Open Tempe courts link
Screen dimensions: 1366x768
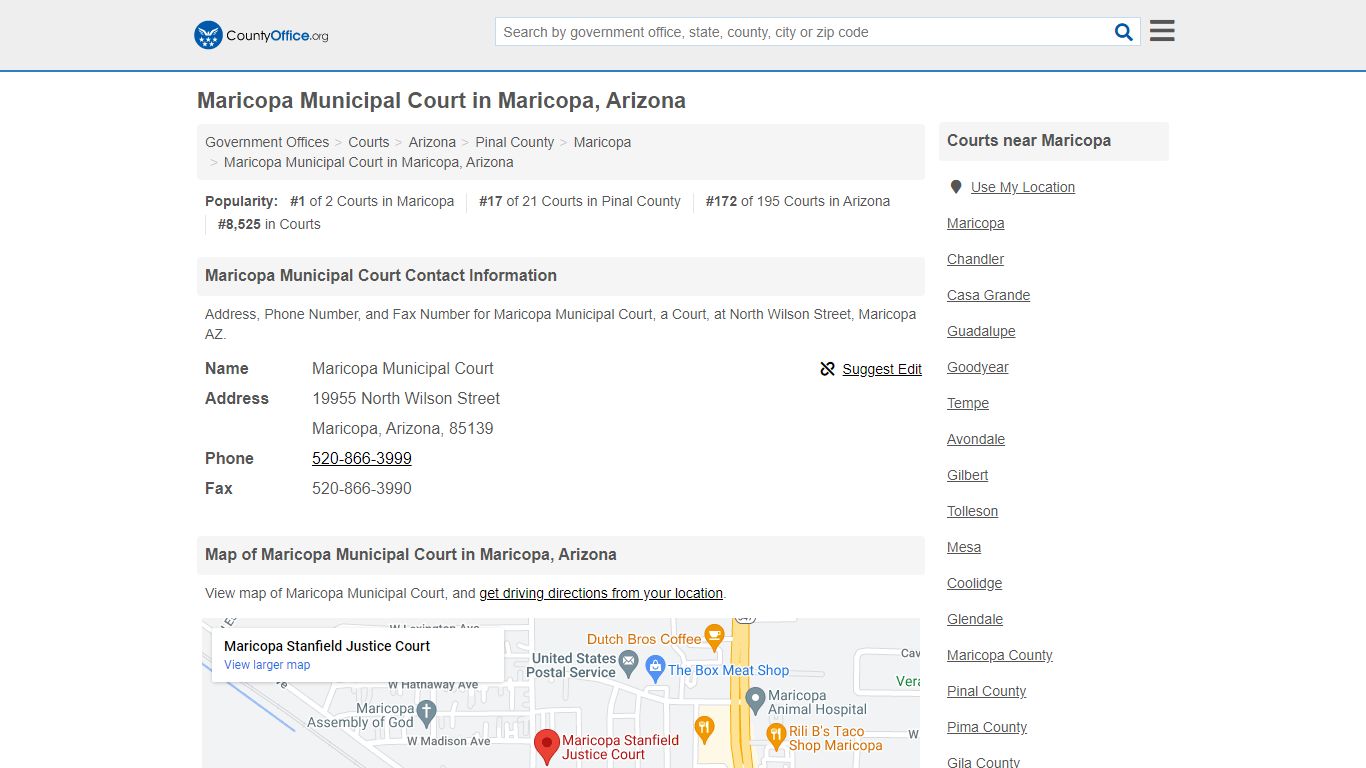[x=968, y=403]
